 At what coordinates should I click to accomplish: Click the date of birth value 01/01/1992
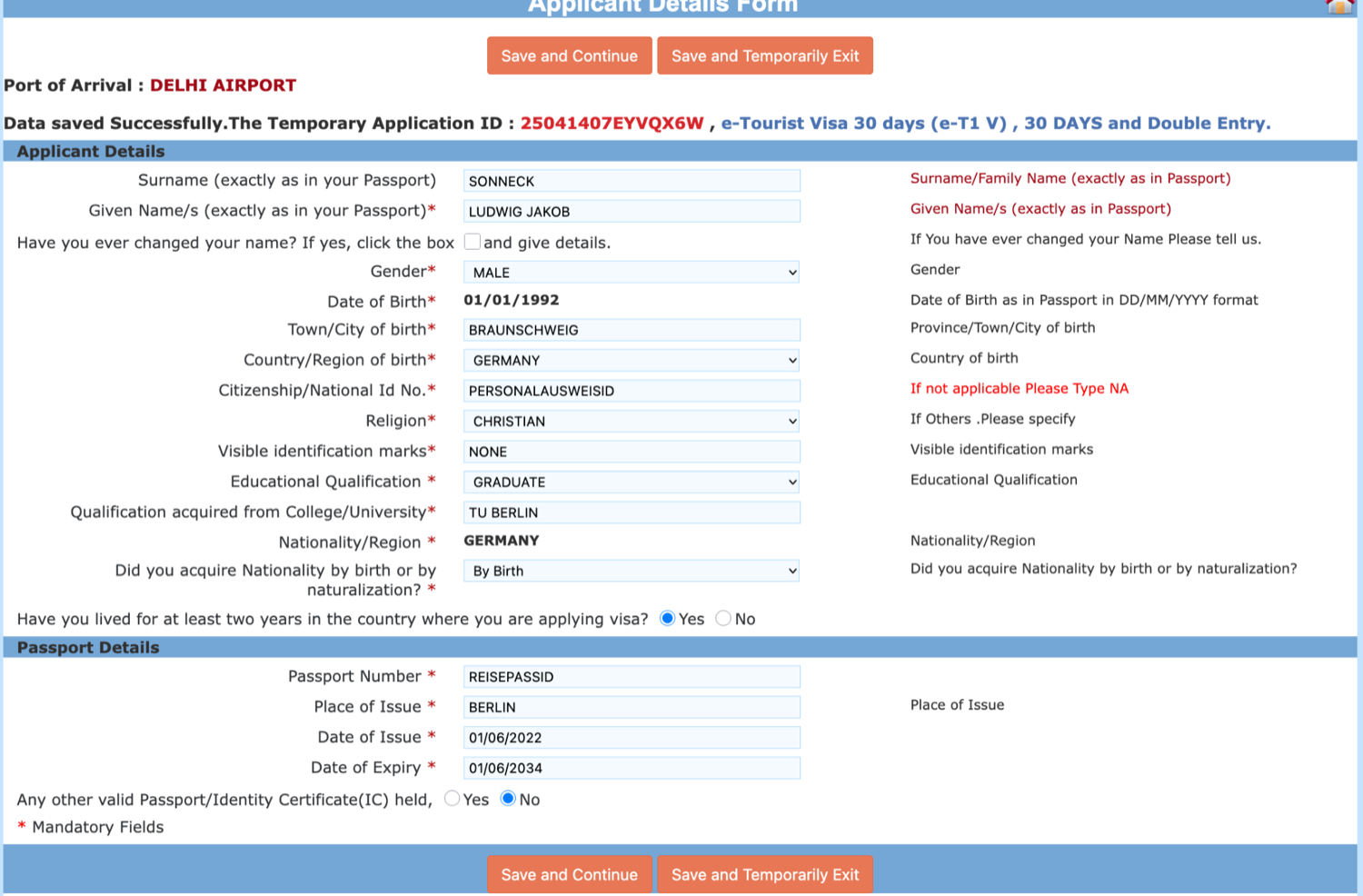pos(512,300)
